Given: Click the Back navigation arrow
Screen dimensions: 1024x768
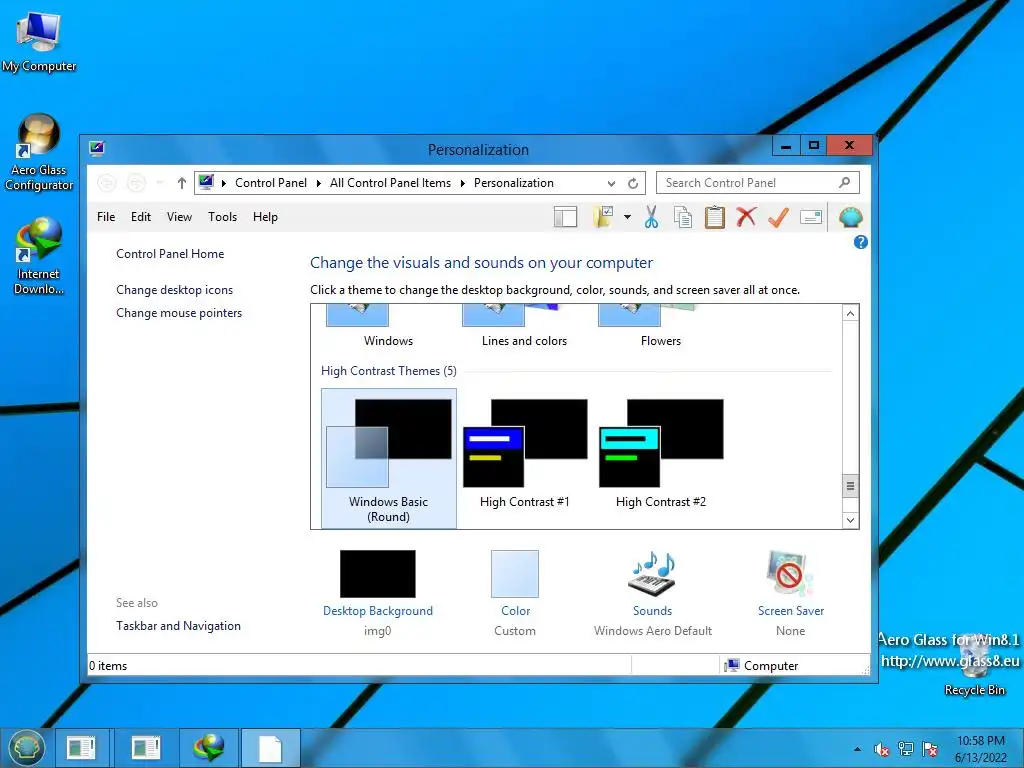Looking at the screenshot, I should tap(106, 183).
